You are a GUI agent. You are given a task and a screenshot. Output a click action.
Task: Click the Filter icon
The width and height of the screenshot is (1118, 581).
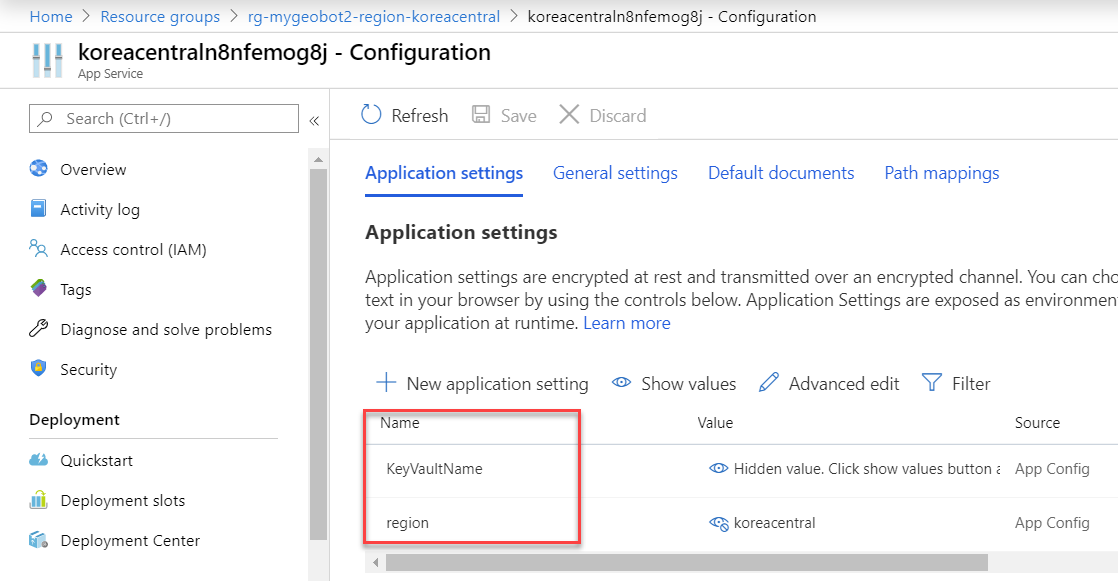(931, 383)
